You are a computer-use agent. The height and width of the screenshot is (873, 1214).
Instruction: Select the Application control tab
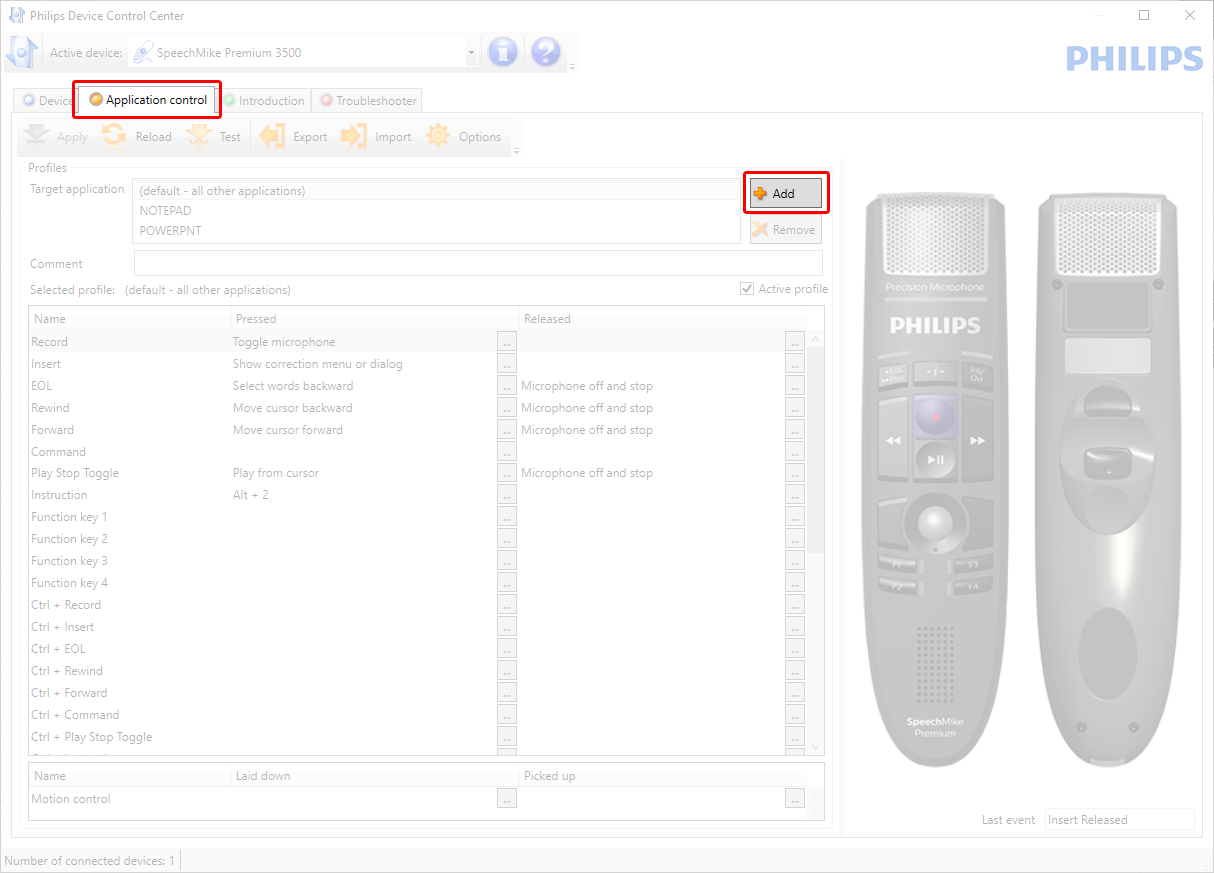[x=148, y=100]
